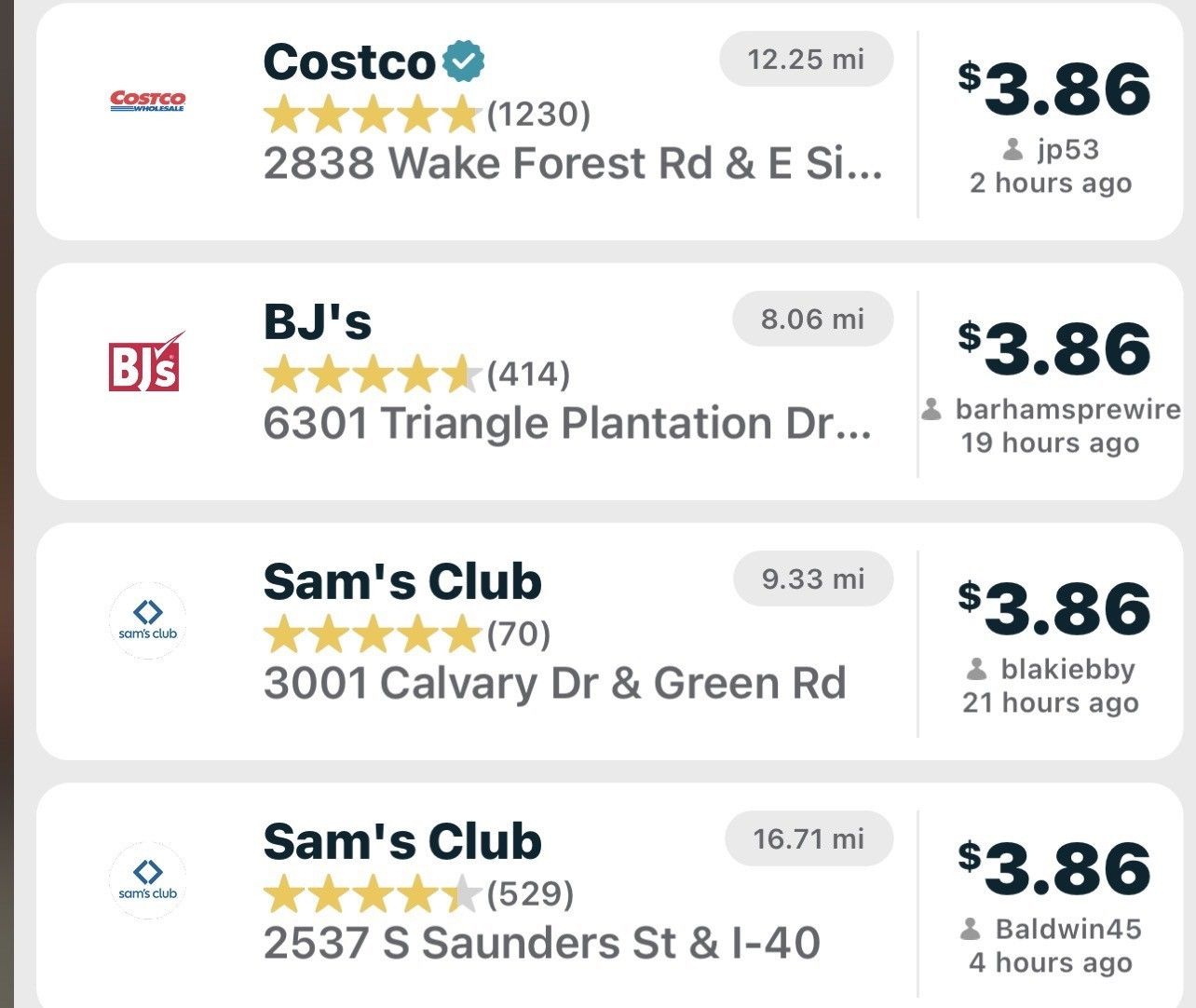The image size is (1196, 1008).
Task: Tap the Costco Wholesale logo
Action: [147, 101]
